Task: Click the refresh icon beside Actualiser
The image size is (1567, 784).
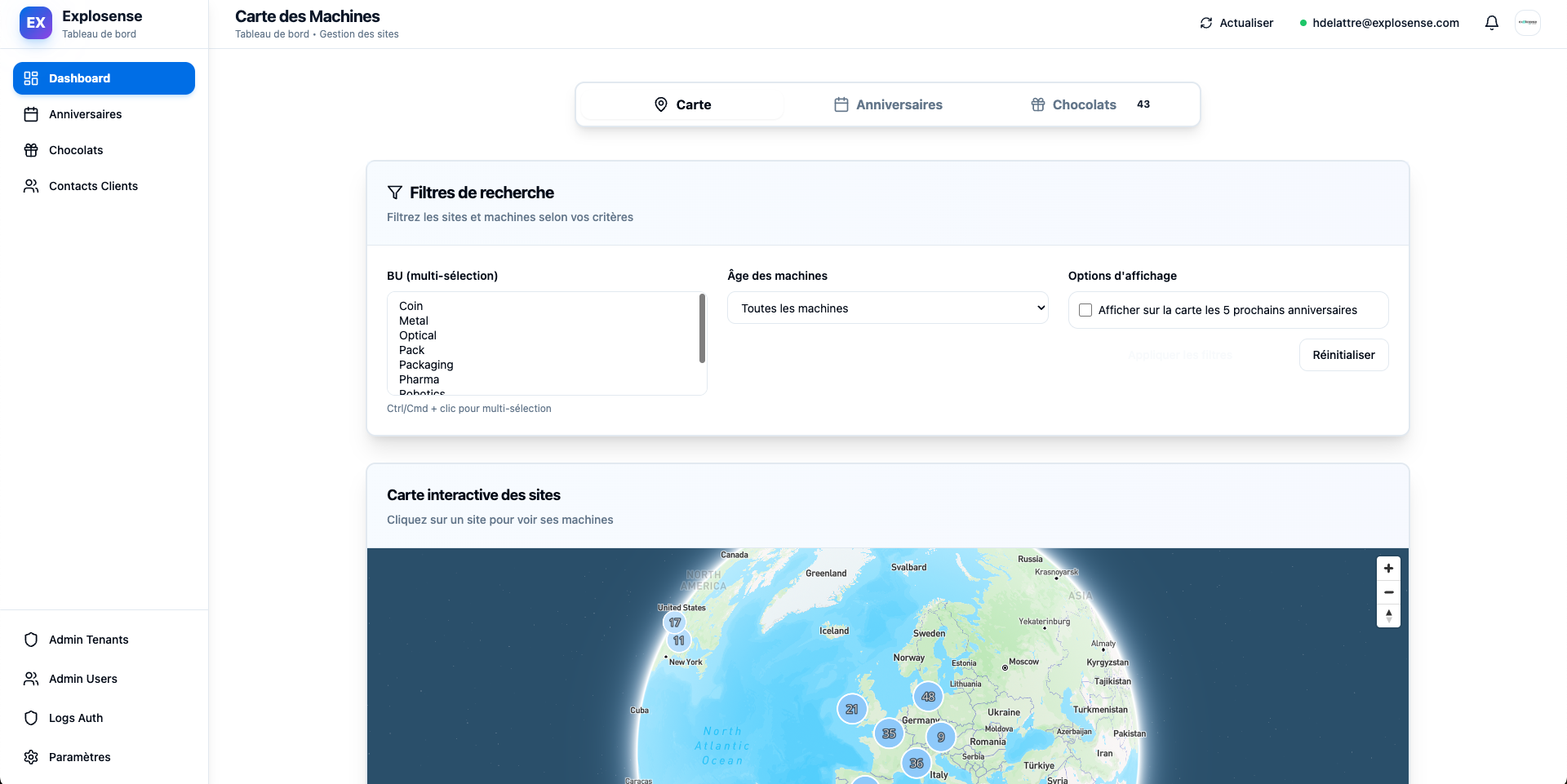Action: pos(1206,23)
